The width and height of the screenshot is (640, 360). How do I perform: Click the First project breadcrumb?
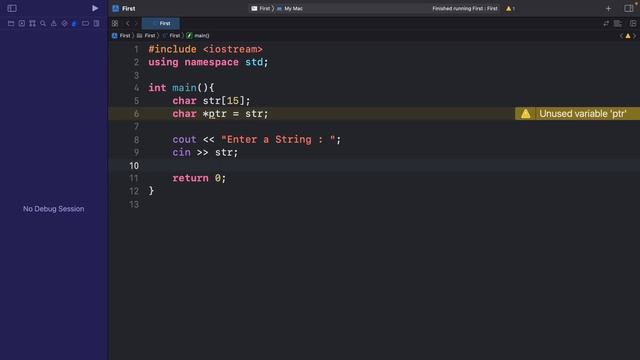click(121, 36)
